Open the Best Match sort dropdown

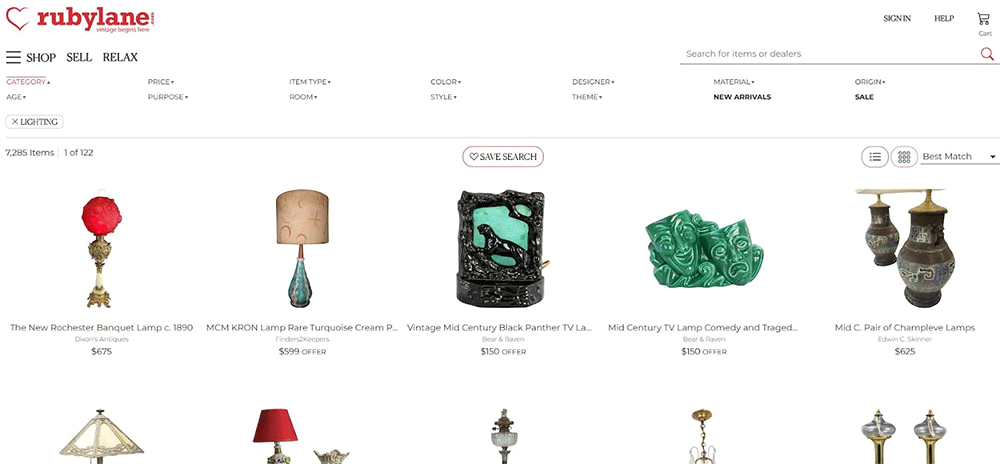pyautogui.click(x=959, y=157)
